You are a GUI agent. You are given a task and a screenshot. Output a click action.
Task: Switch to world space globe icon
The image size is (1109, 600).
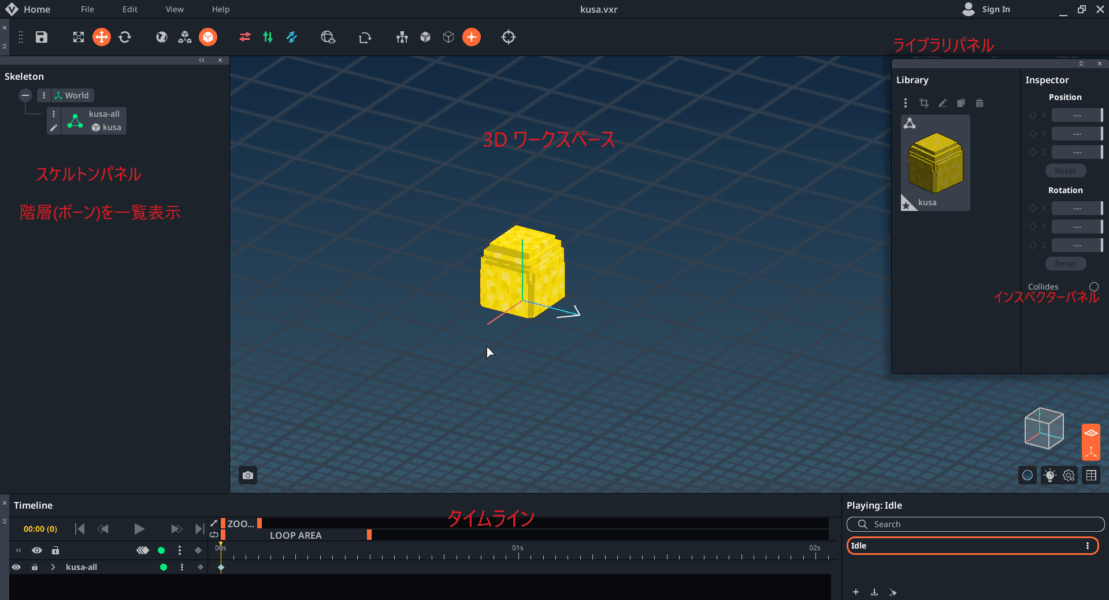click(162, 38)
